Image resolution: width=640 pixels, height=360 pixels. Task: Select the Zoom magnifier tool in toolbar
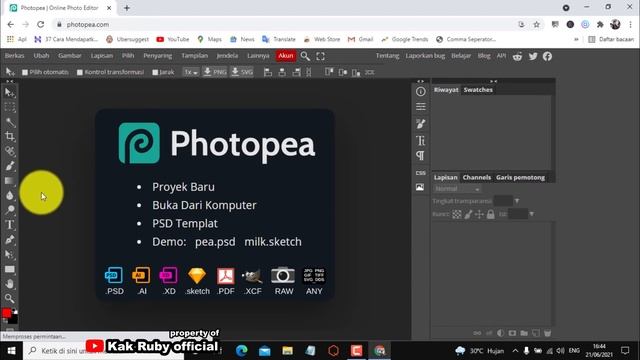(9, 298)
